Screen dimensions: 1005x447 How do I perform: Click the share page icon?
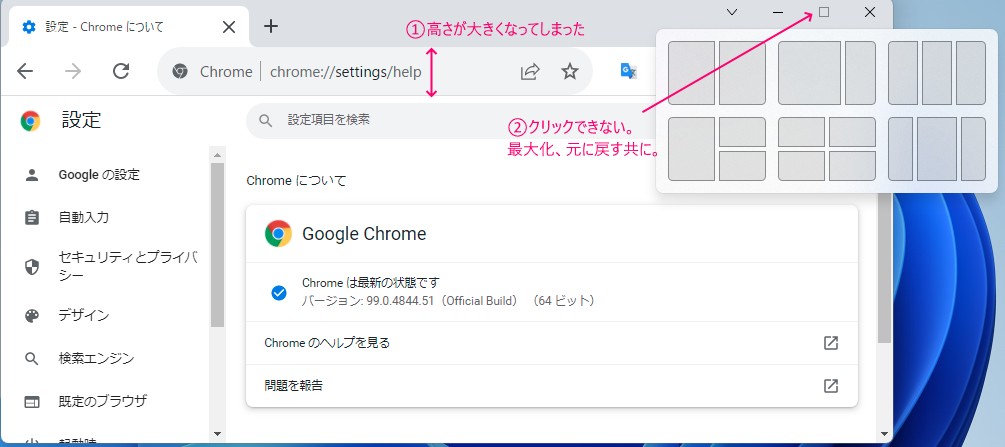[530, 71]
